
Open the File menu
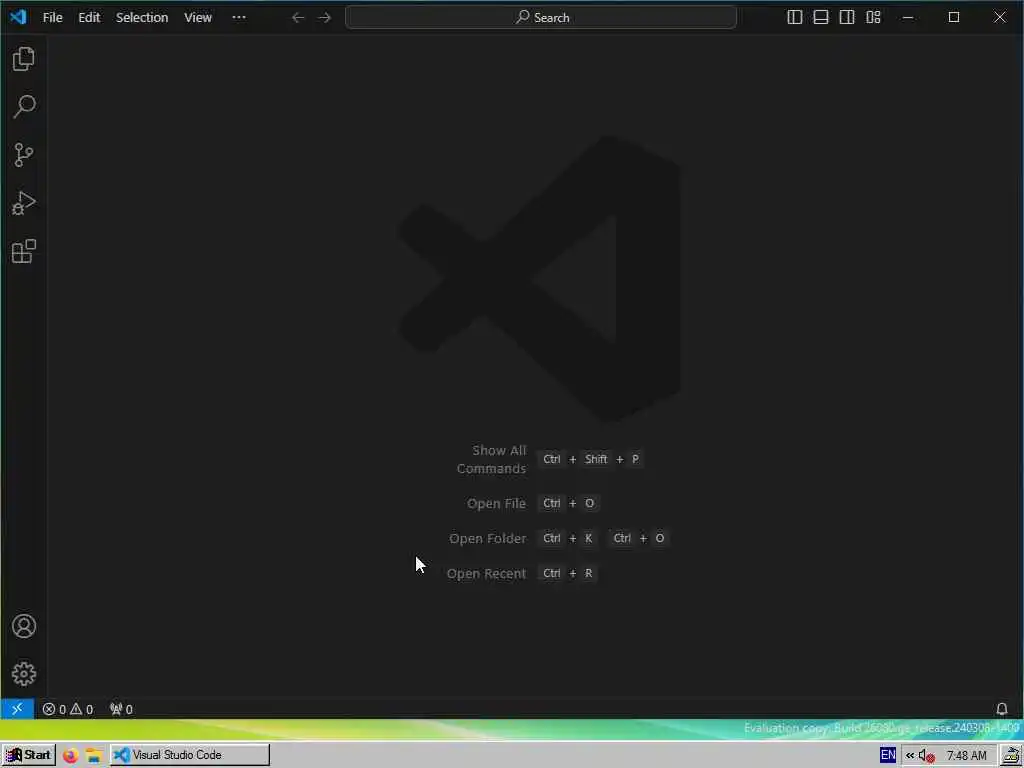[x=52, y=18]
